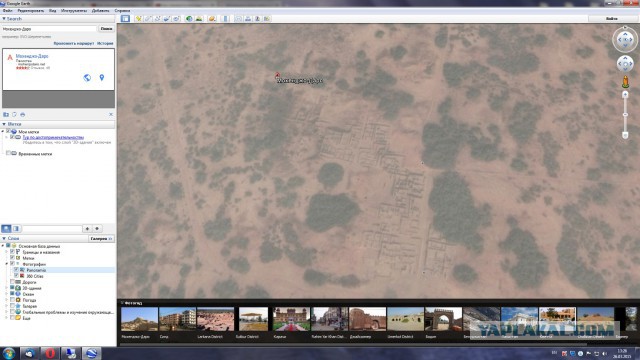Collapse the Основная база данных node
This screenshot has height=360, width=640.
(3, 246)
